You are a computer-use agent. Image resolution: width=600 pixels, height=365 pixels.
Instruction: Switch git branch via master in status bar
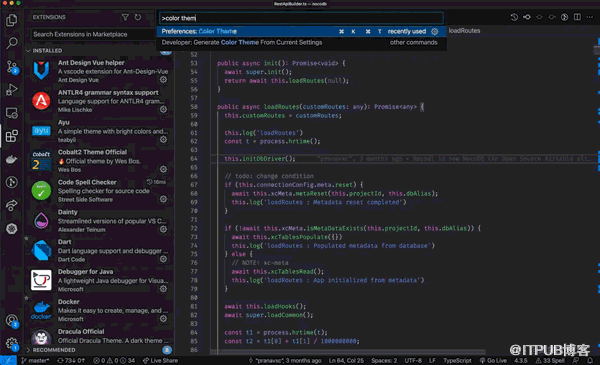coord(35,360)
